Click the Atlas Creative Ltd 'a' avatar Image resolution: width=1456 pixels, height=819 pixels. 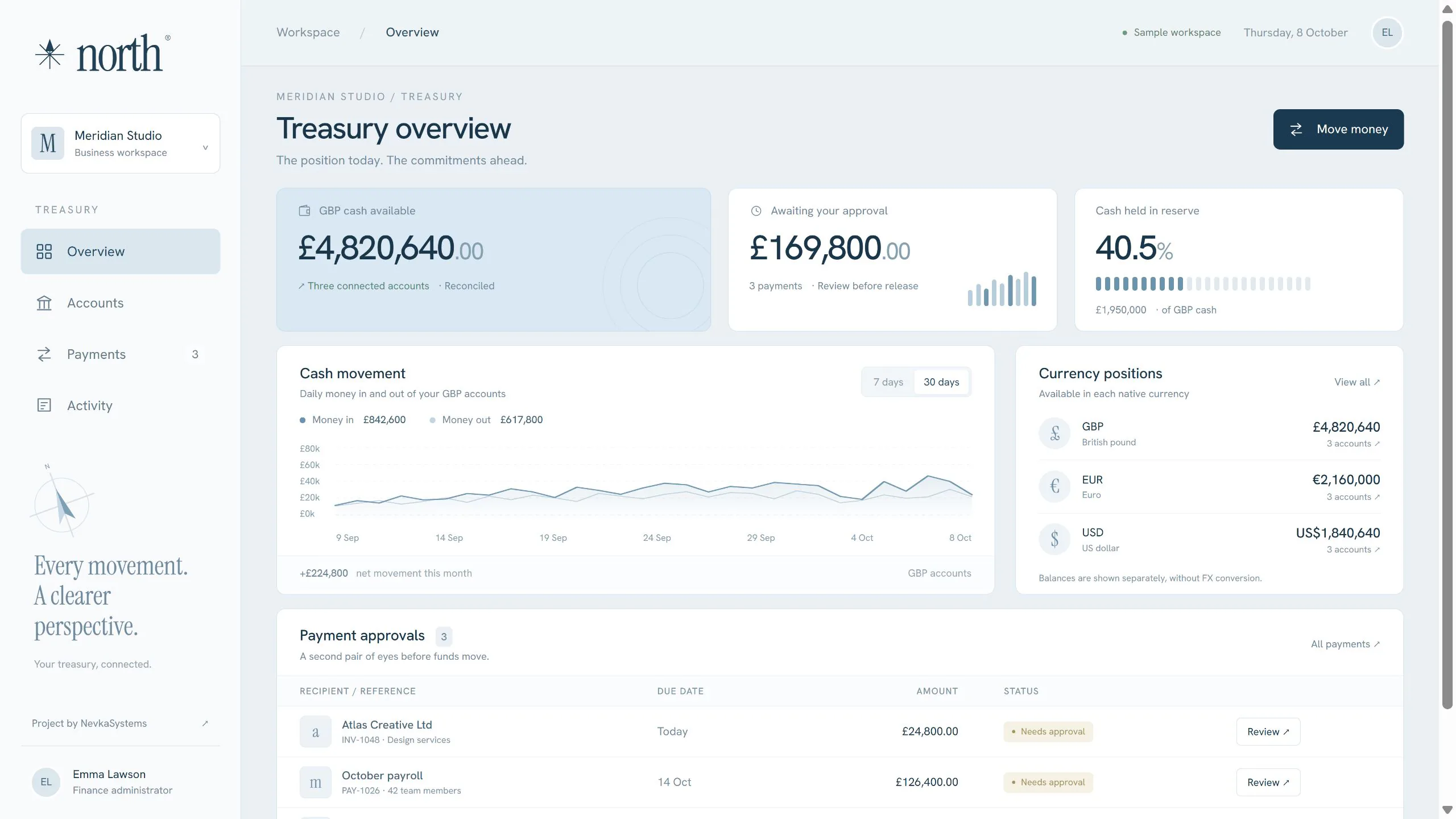[316, 731]
